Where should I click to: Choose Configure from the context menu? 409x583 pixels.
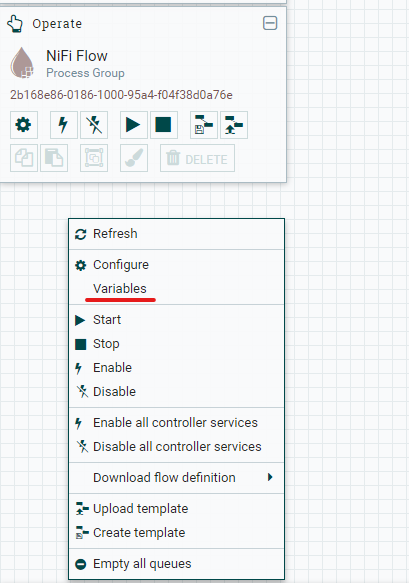tap(177, 265)
